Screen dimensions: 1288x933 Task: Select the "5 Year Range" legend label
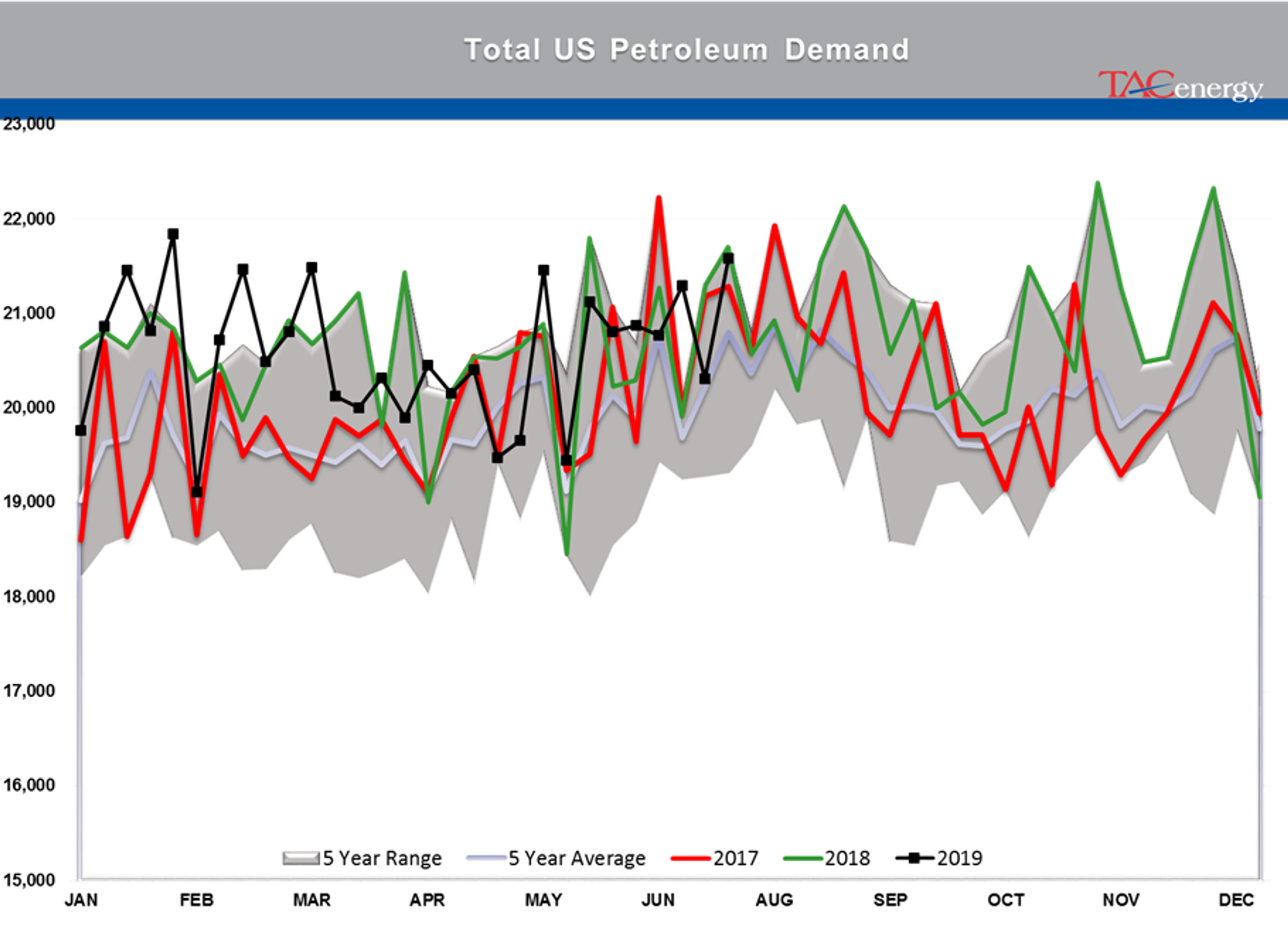pyautogui.click(x=382, y=858)
